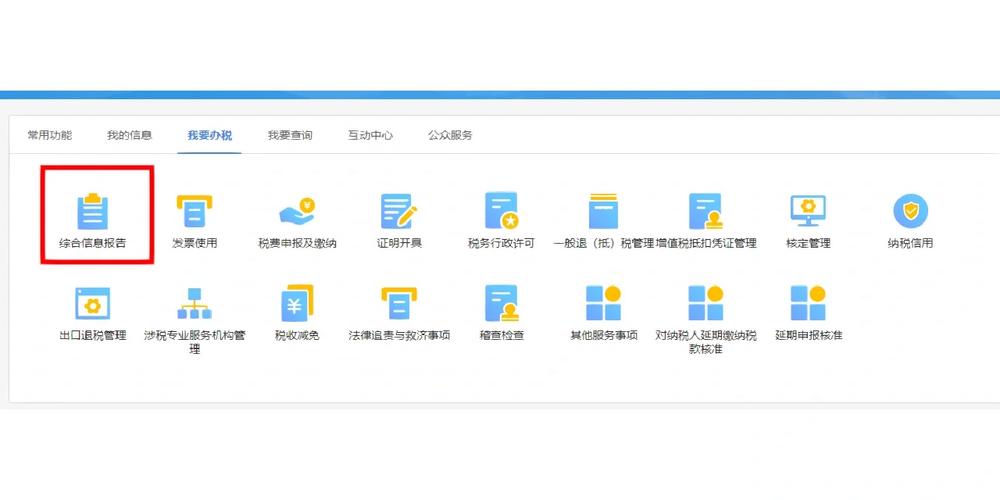Open the 综合信息报告 clipboard icon
1000x500 pixels.
click(x=92, y=211)
